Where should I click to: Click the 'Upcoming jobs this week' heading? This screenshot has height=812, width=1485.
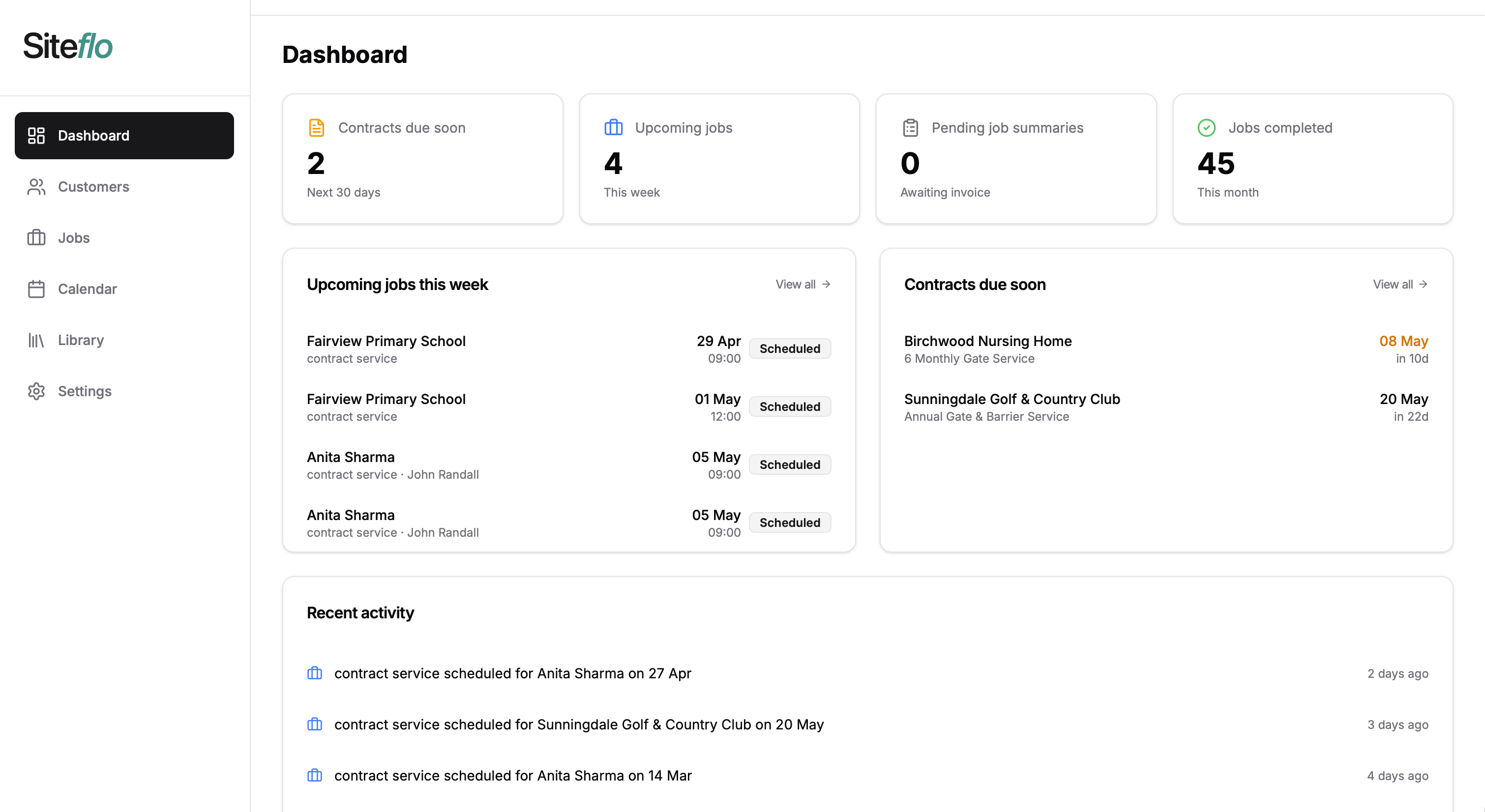397,285
